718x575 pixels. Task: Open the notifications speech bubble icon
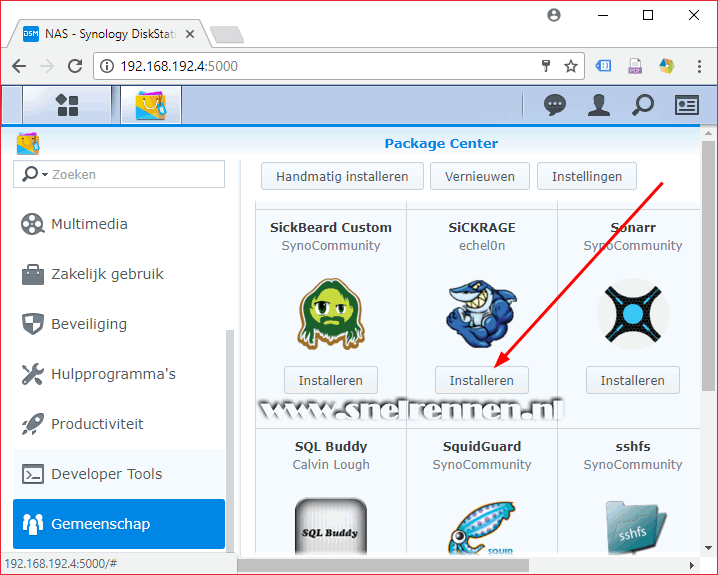coord(555,105)
